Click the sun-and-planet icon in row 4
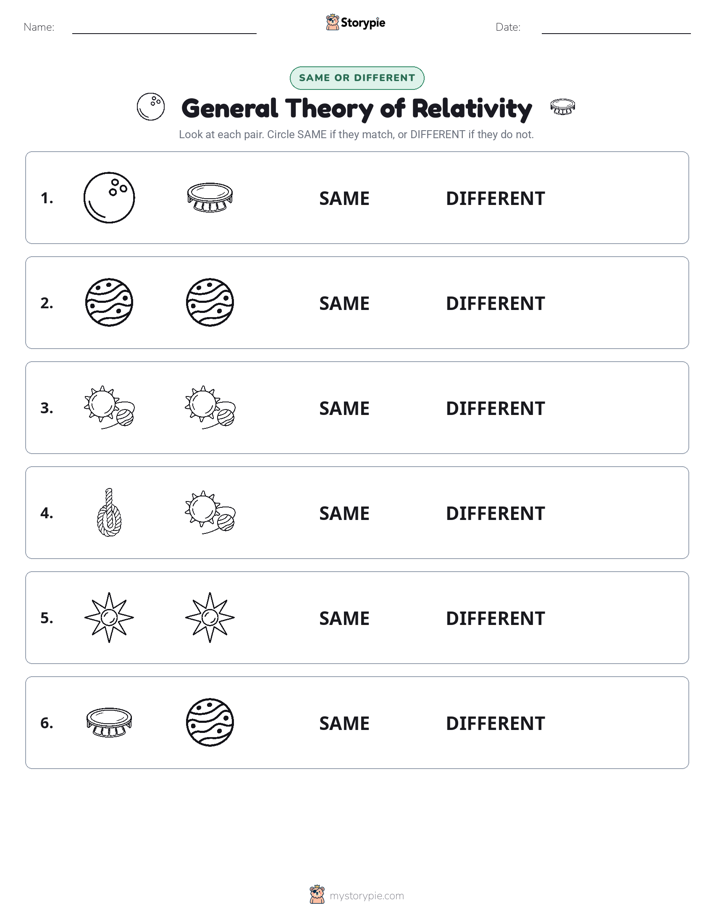 click(x=210, y=513)
